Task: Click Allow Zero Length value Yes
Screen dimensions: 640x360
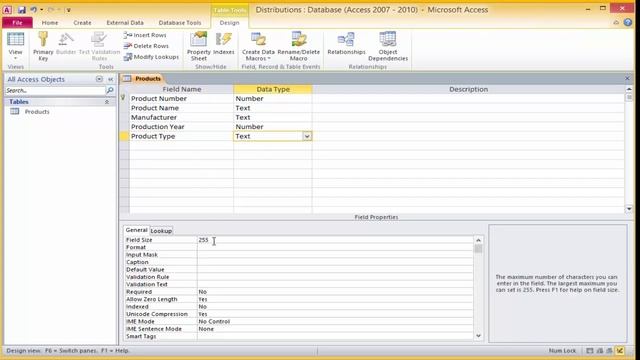Action: [x=203, y=299]
